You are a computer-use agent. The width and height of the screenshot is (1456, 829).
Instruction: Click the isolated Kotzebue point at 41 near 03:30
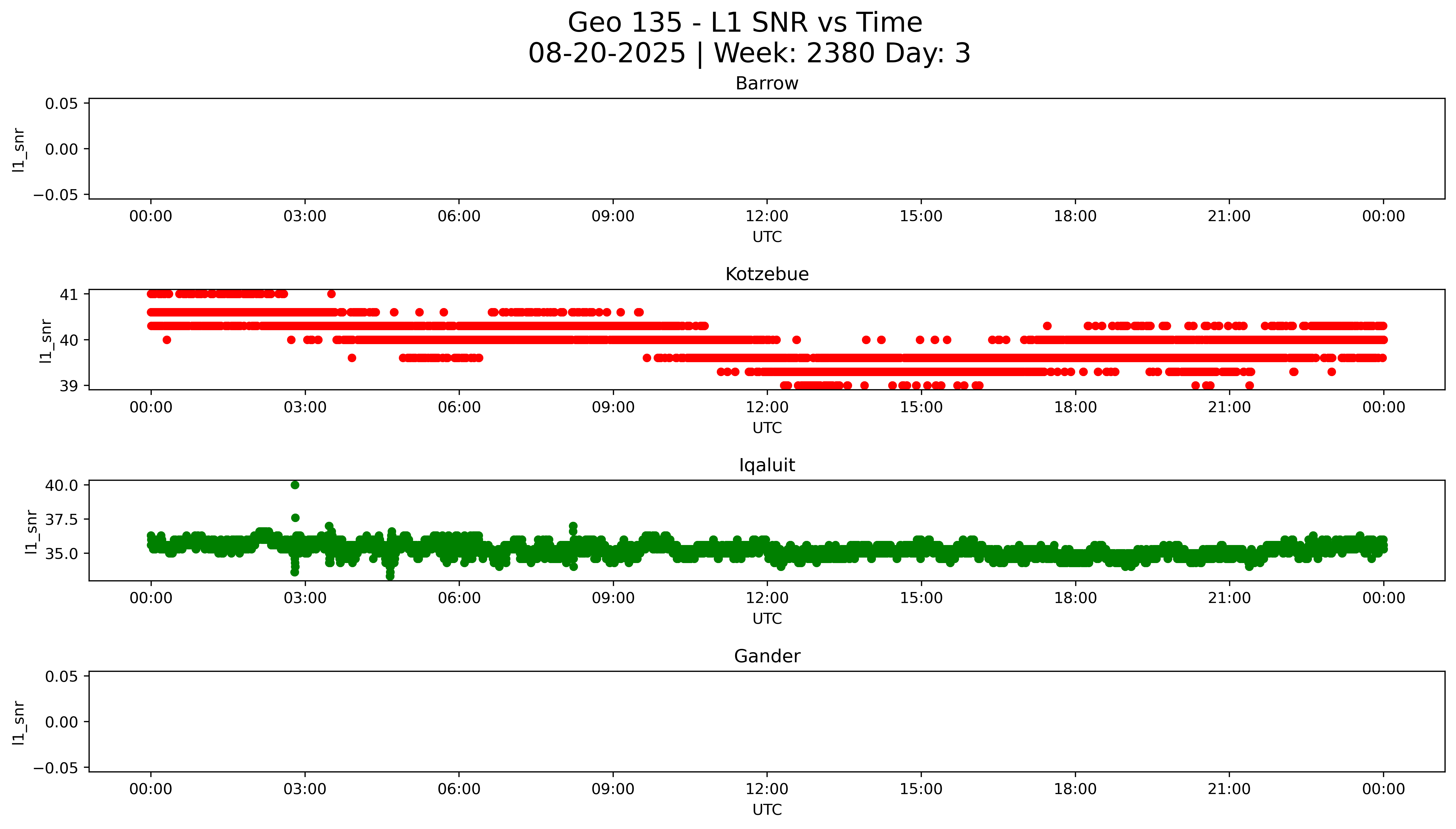[x=331, y=294]
